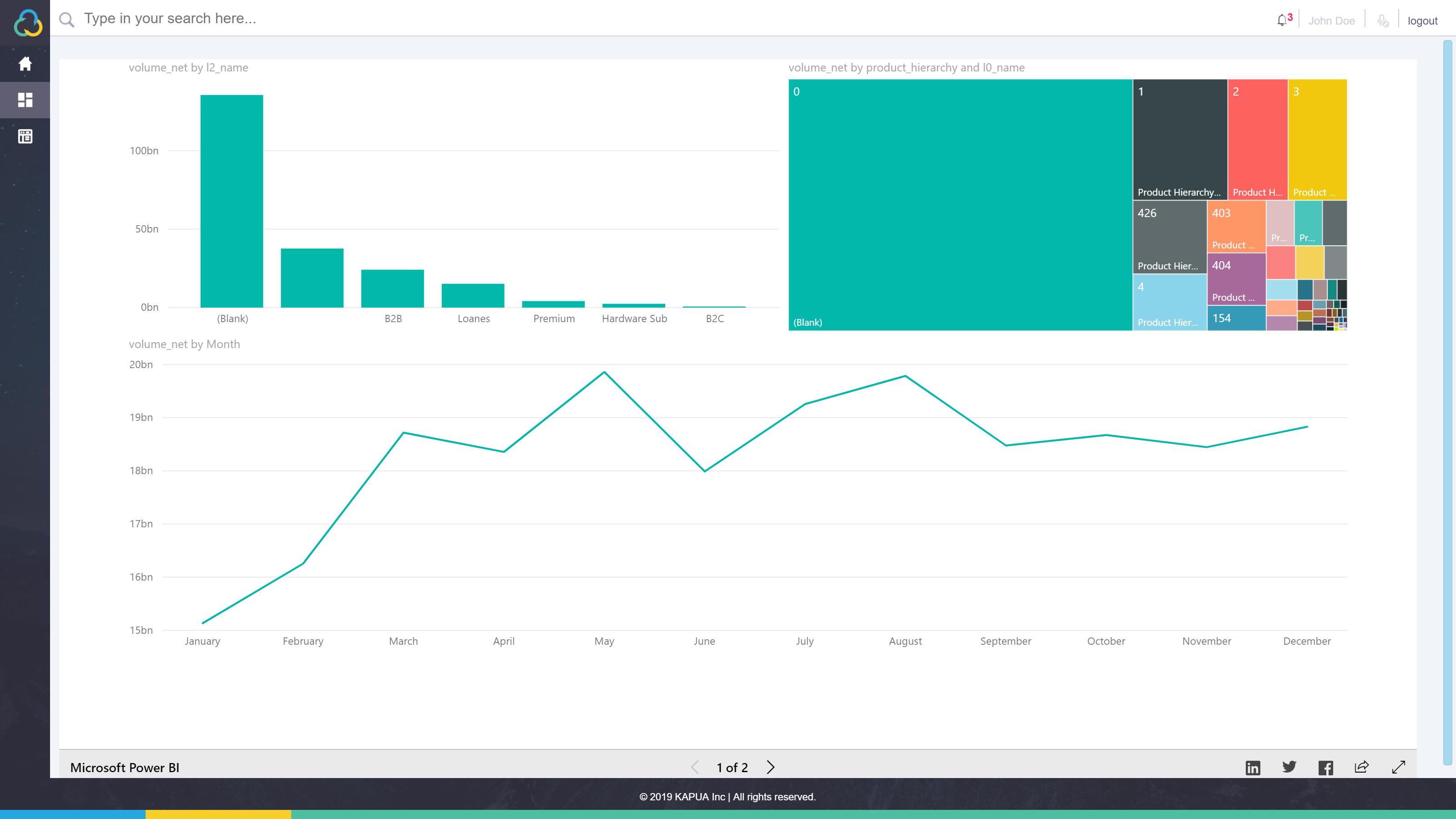
Task: Go to previous report page chevron
Action: click(695, 767)
